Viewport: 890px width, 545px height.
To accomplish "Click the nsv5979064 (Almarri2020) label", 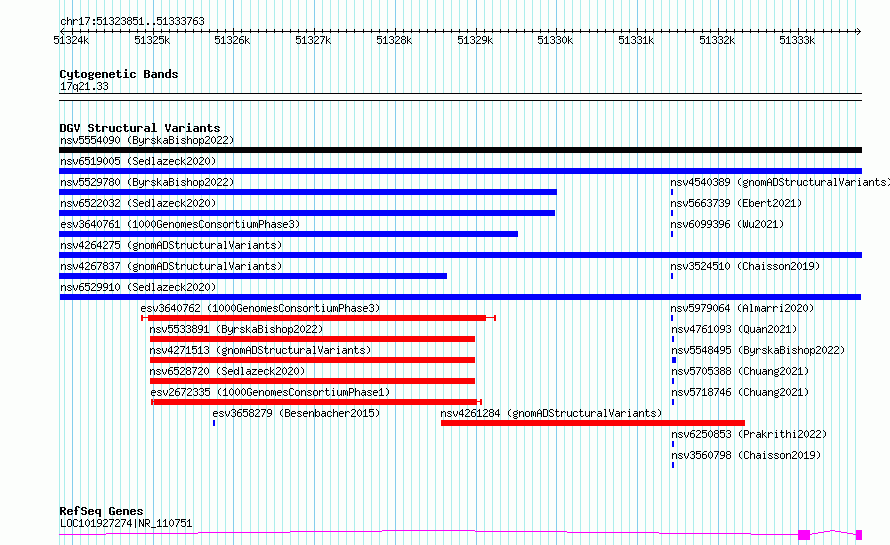I will (742, 308).
